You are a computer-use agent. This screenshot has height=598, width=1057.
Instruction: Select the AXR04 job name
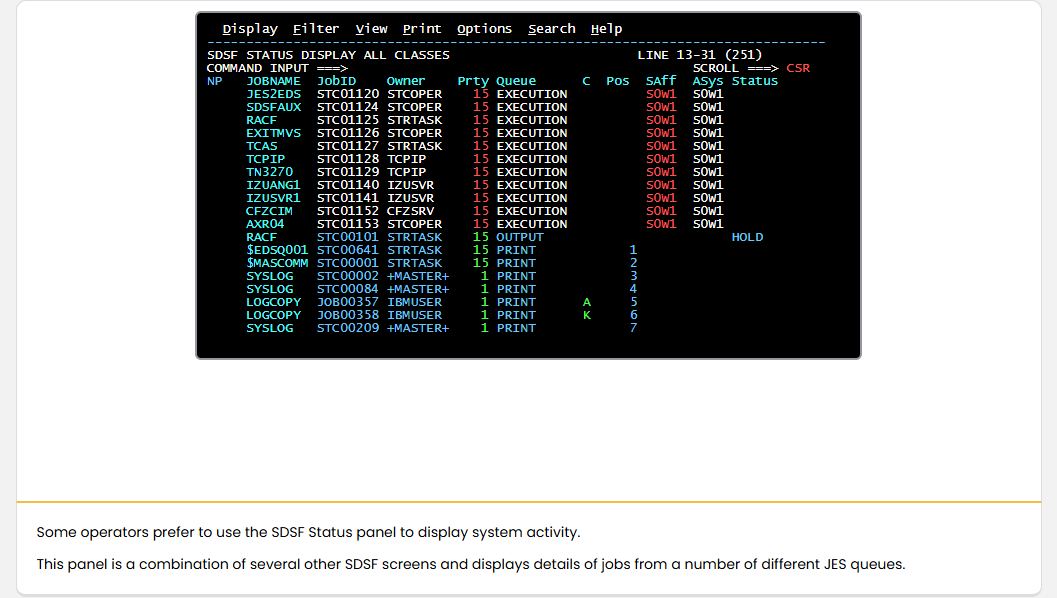[266, 224]
